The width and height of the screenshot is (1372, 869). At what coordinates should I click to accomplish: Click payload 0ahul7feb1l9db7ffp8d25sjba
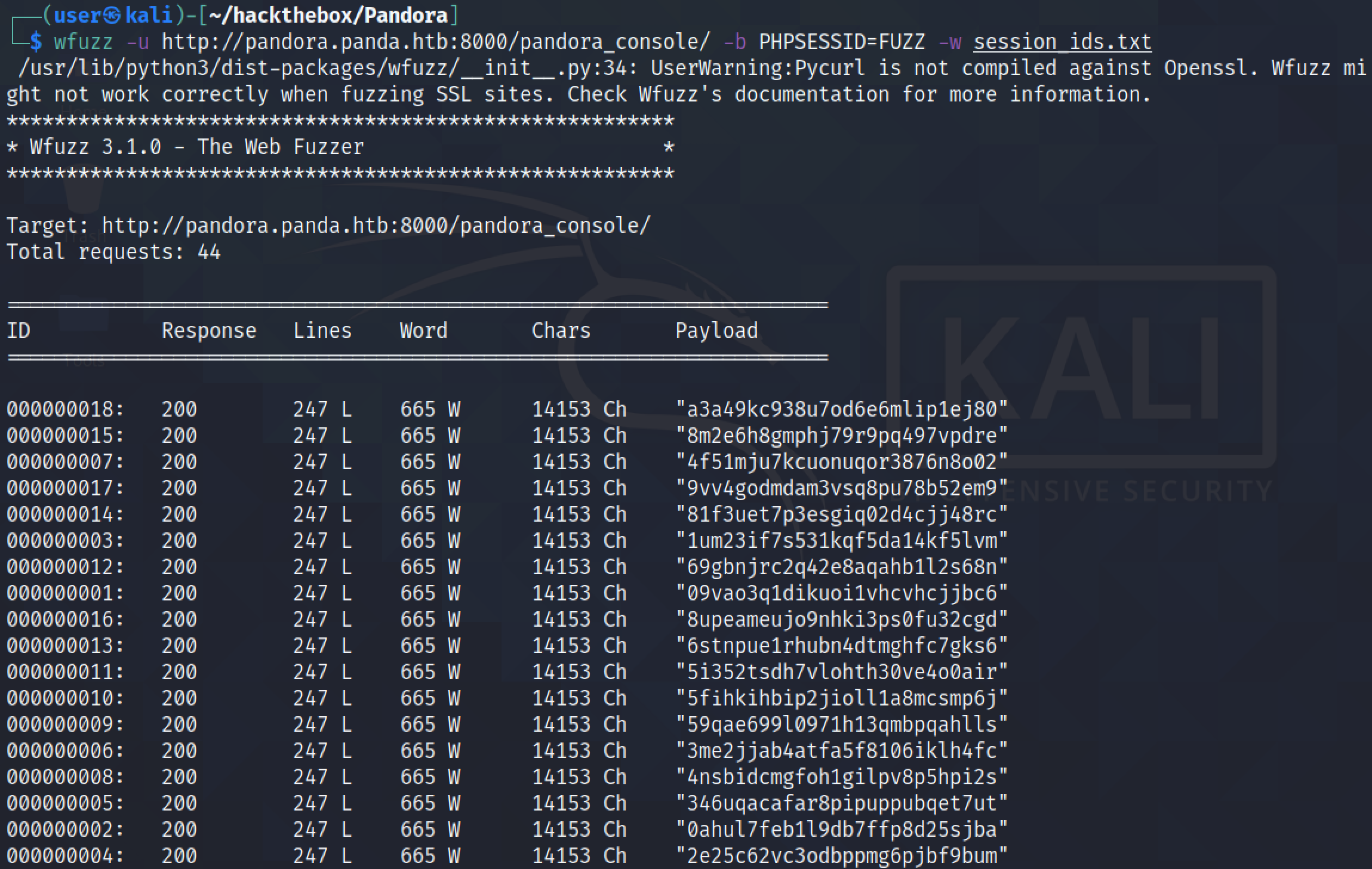pos(842,830)
